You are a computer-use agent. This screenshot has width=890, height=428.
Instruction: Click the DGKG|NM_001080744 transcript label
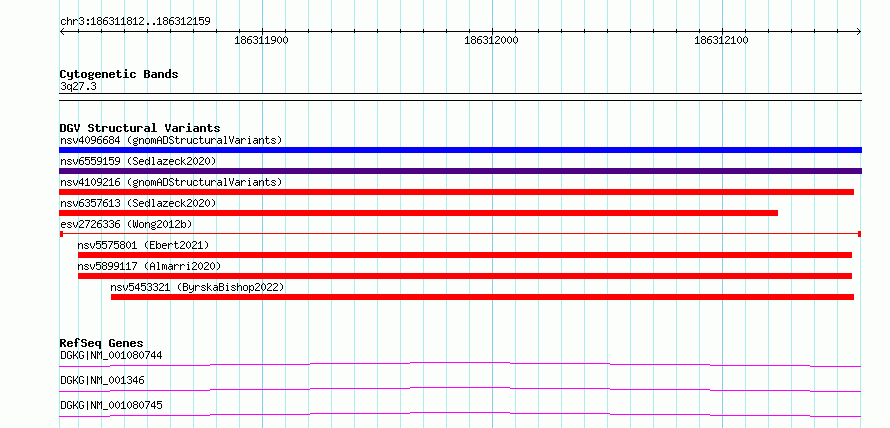pyautogui.click(x=111, y=356)
